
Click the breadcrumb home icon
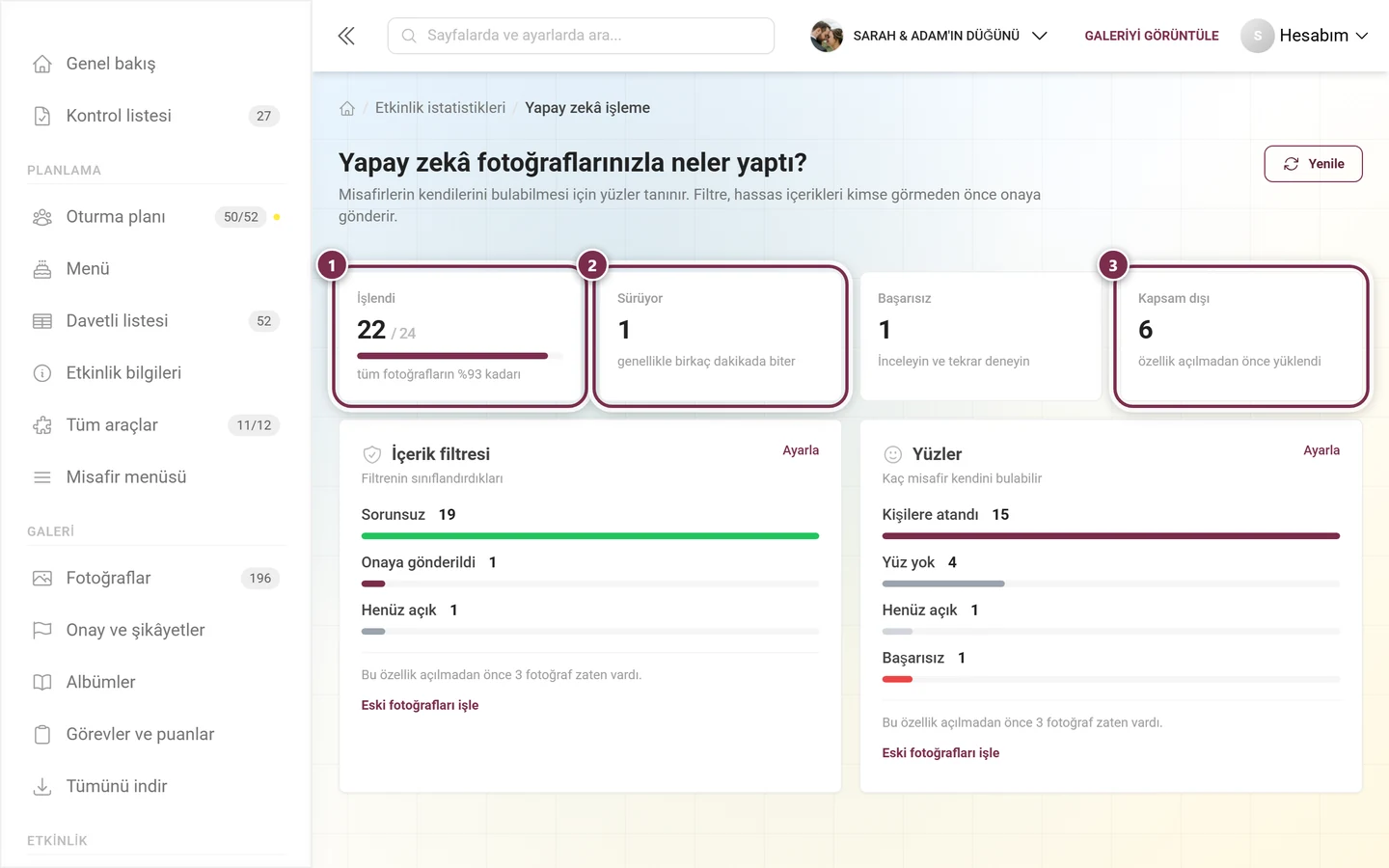[347, 108]
